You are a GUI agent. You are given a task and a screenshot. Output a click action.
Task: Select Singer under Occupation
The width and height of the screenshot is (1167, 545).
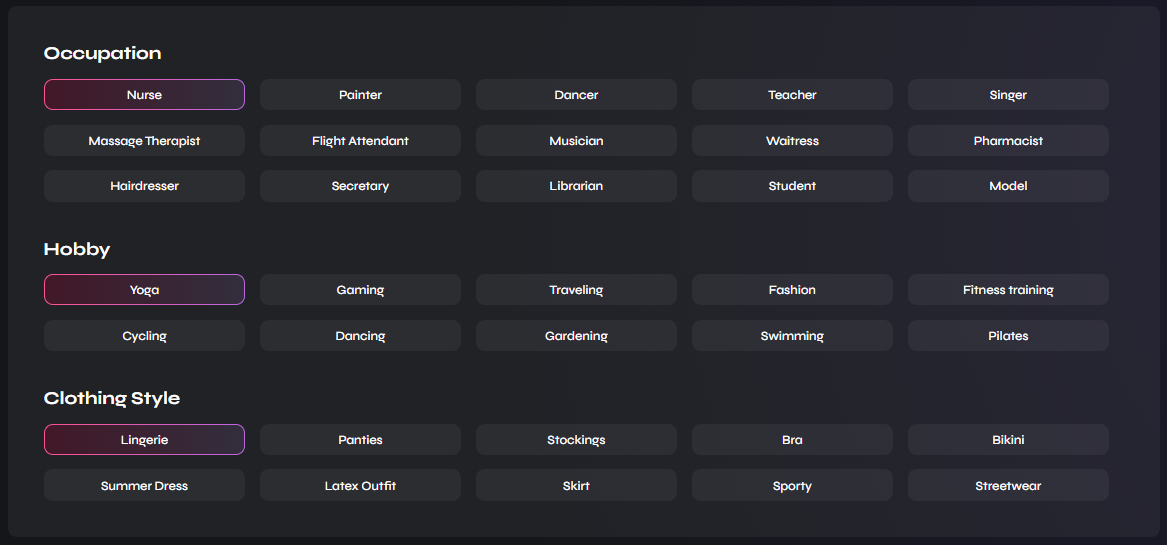tap(1008, 95)
